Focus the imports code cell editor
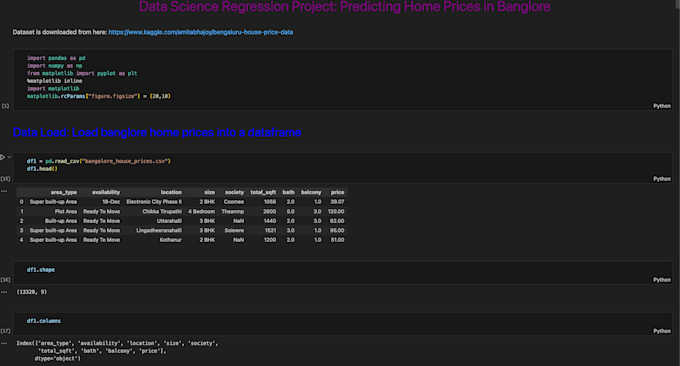 point(343,79)
